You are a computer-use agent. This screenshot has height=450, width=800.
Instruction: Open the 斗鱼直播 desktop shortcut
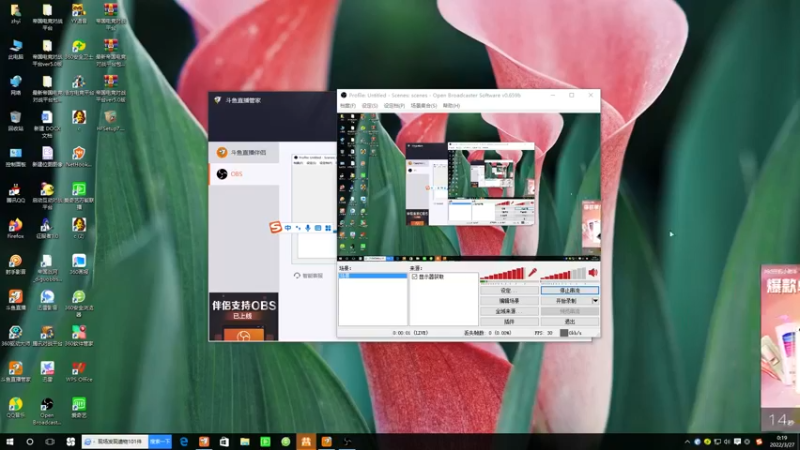[15, 300]
